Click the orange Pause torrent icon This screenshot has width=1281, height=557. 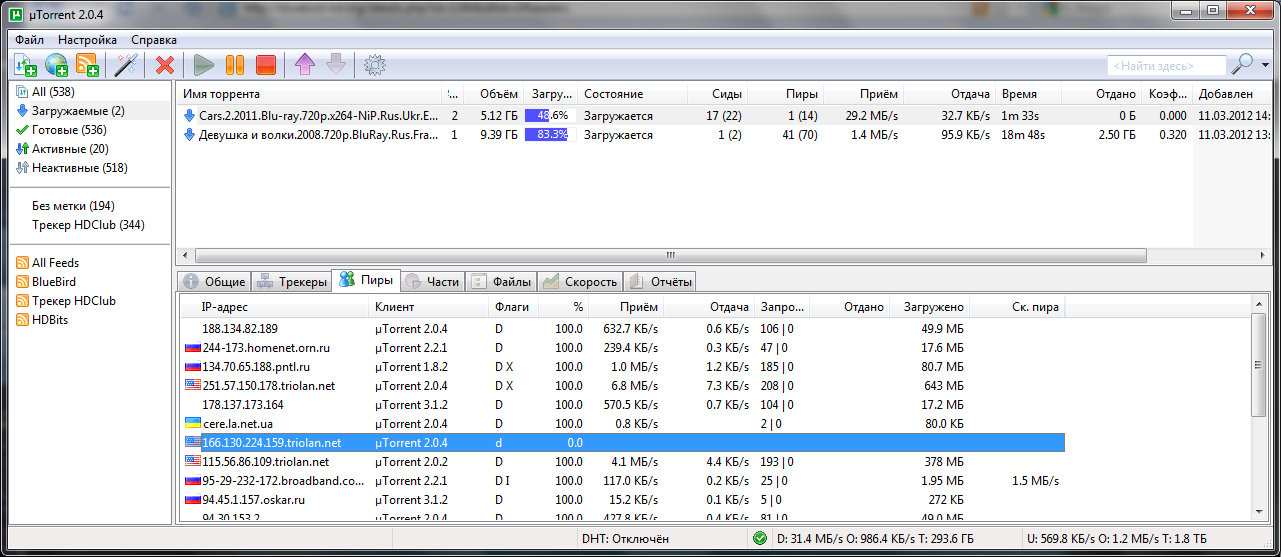[234, 65]
